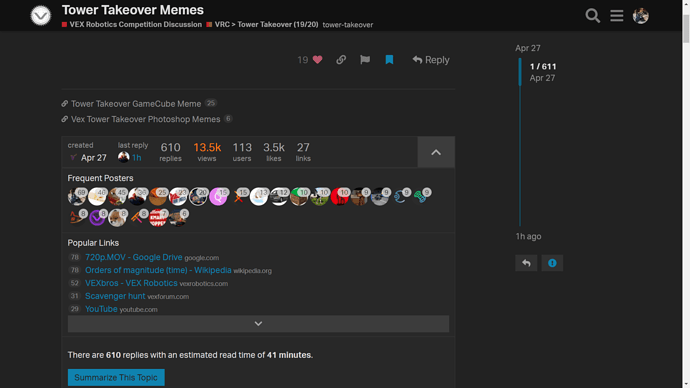Image resolution: width=690 pixels, height=388 pixels.
Task: Open the current user avatar menu
Action: pyautogui.click(x=640, y=15)
